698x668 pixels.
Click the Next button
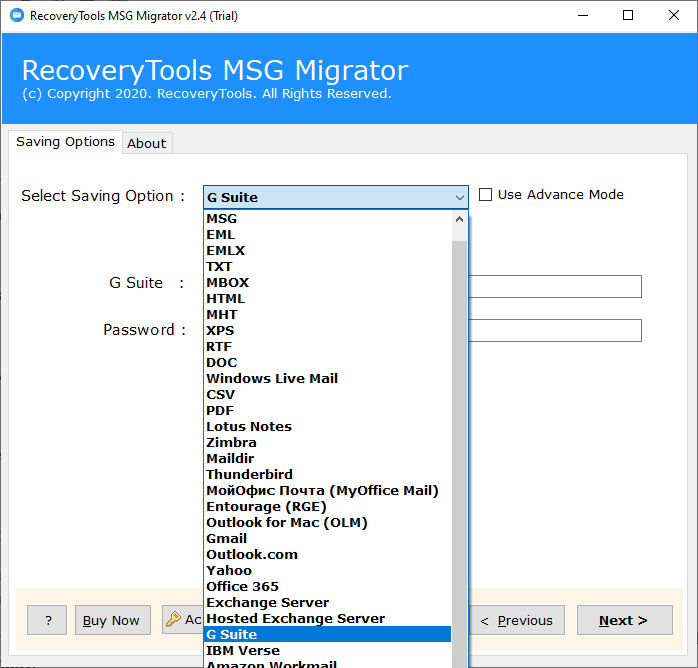pos(625,620)
